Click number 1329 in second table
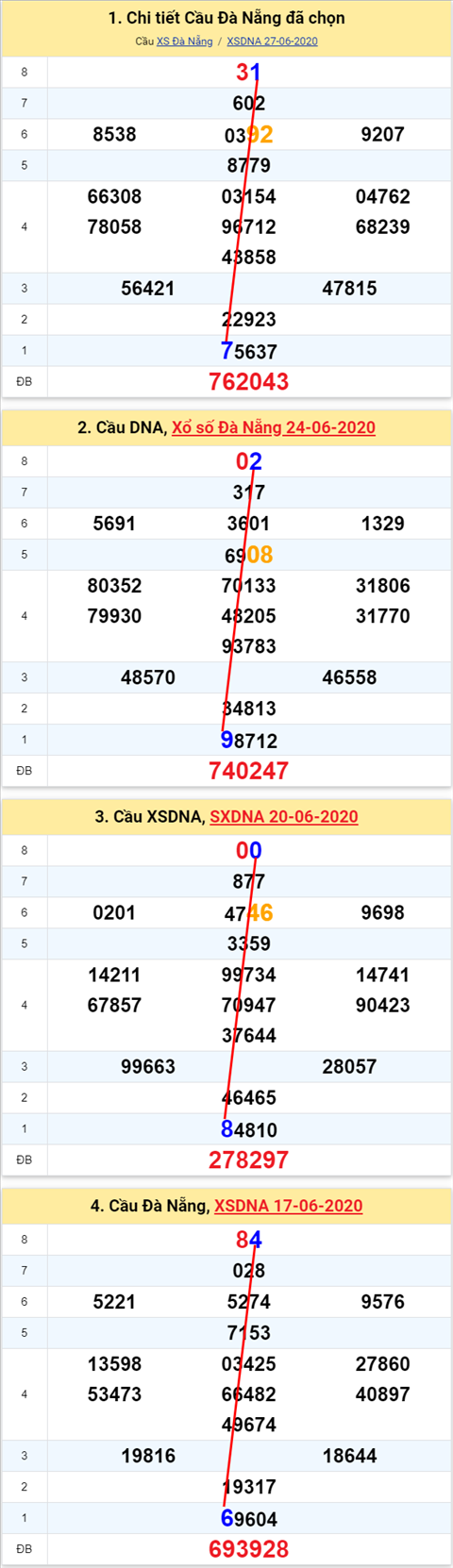 coord(383,524)
